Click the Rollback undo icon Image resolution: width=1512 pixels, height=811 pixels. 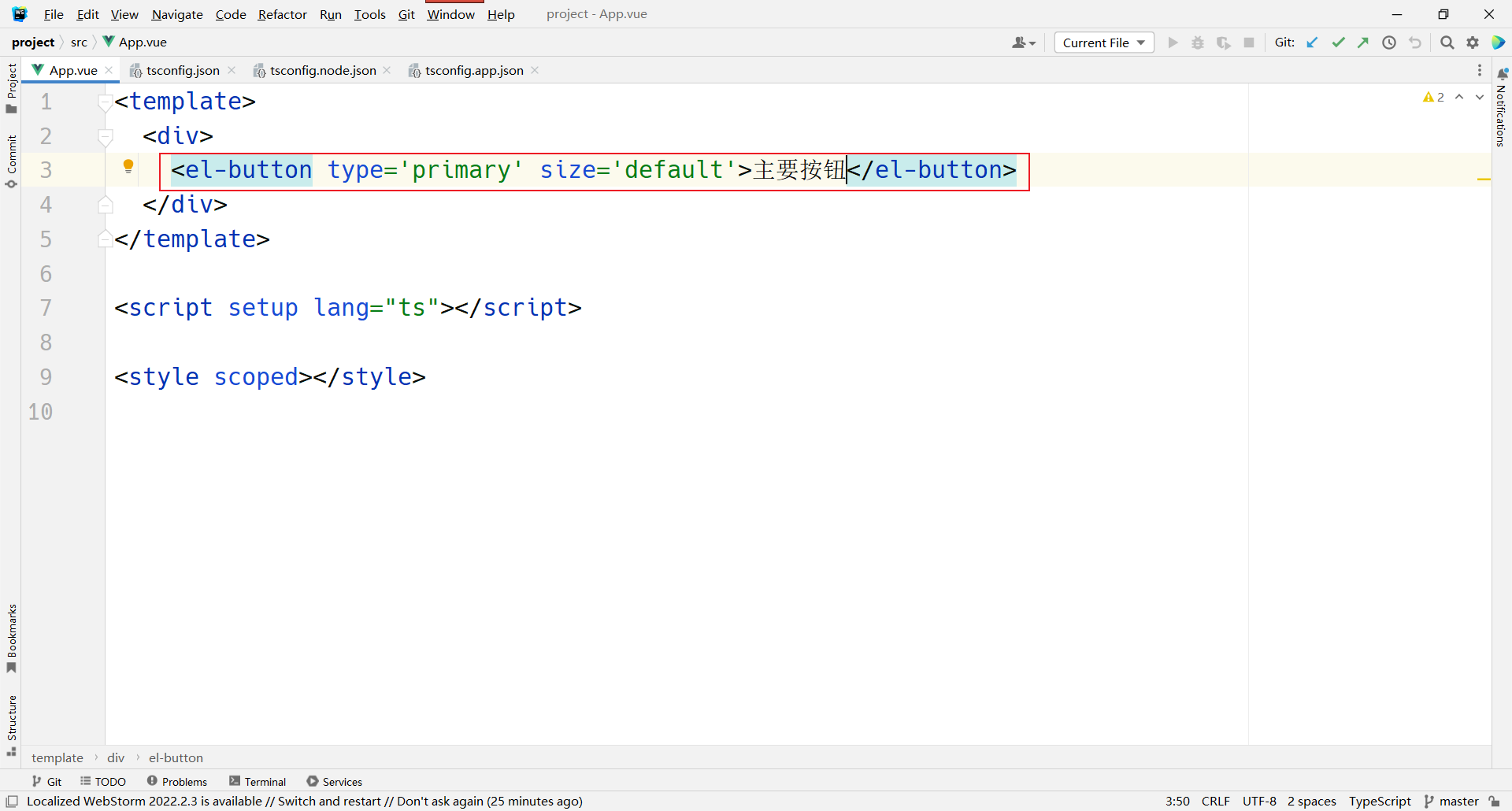coord(1415,43)
